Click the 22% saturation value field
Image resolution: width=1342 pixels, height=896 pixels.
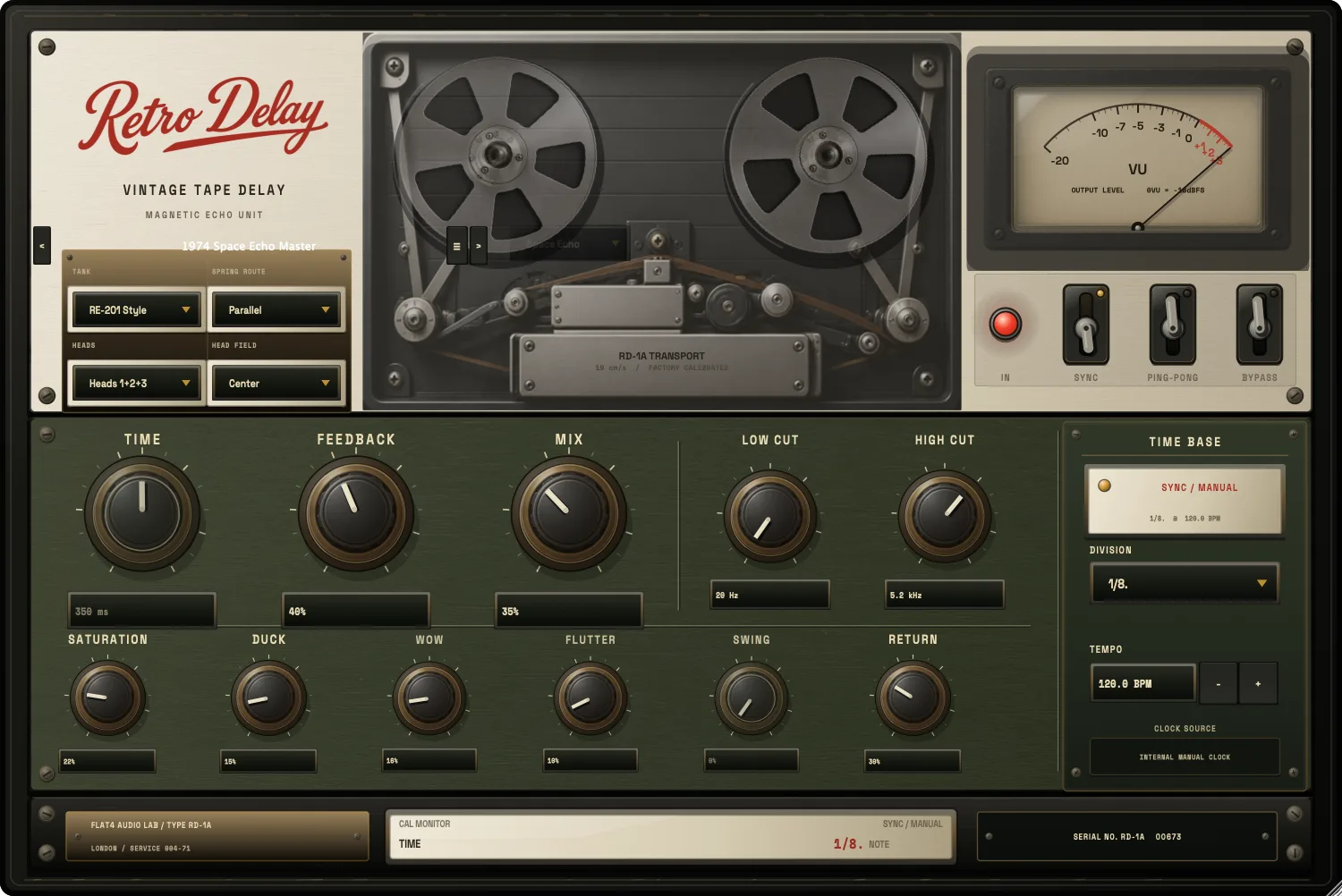107,761
